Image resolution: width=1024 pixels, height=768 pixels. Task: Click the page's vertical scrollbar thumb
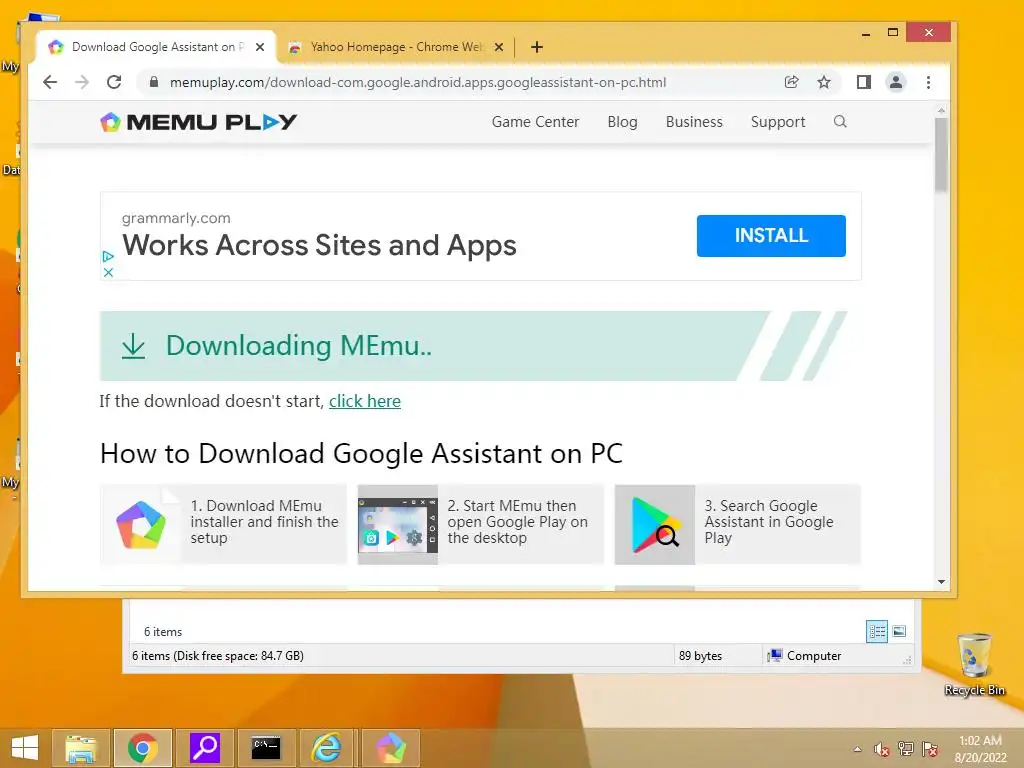pyautogui.click(x=941, y=155)
